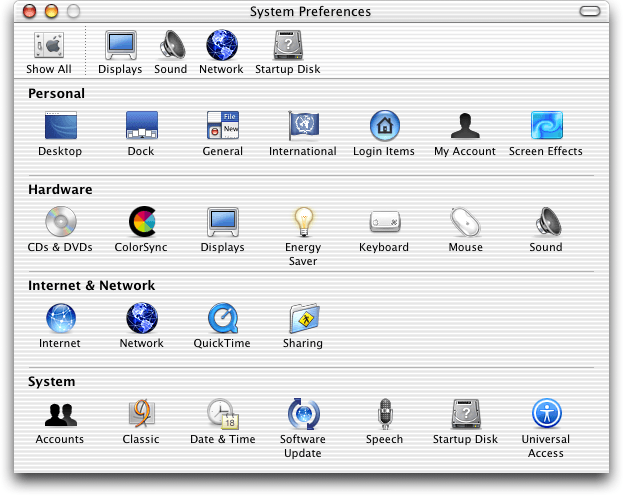Open Universal Access preferences
The image size is (623, 496).
546,414
